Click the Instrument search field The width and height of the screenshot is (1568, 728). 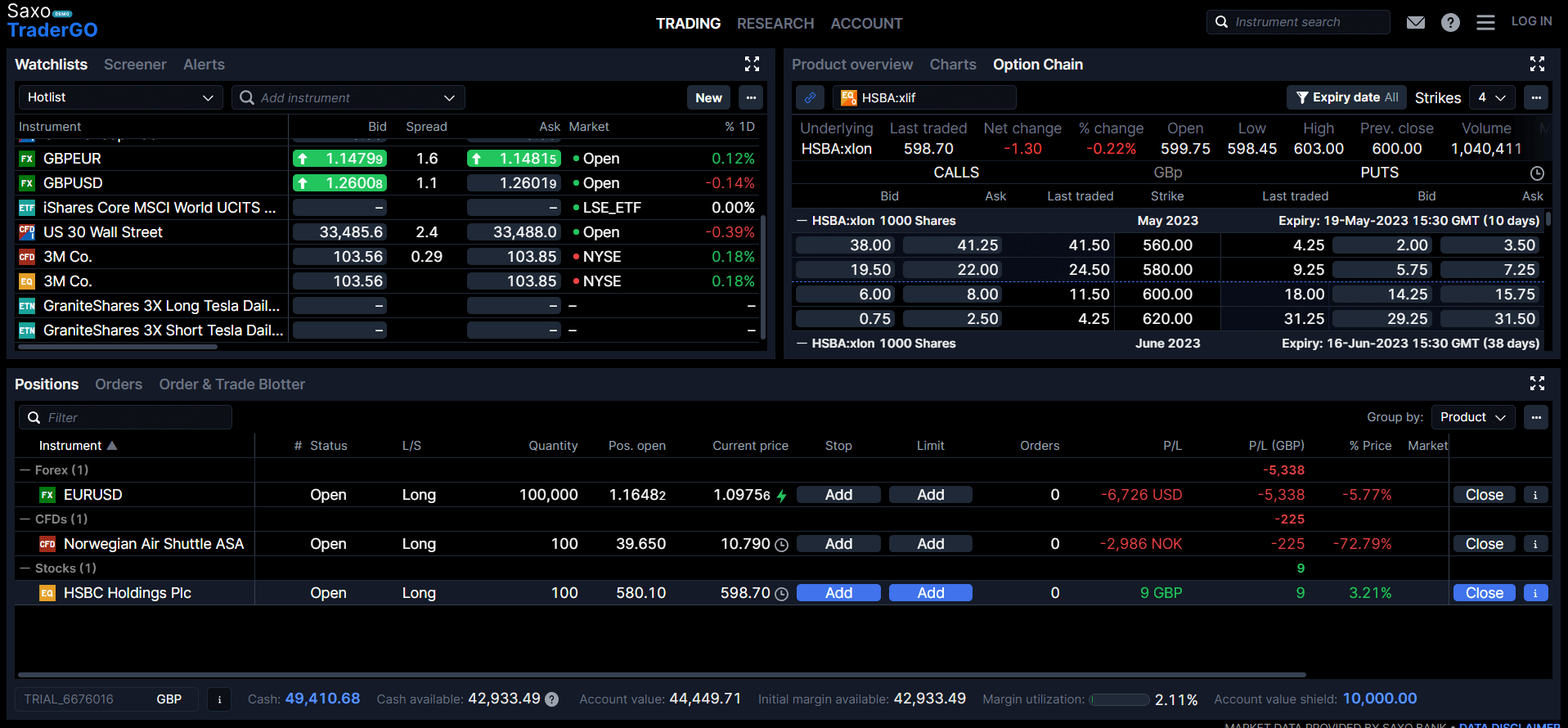pos(1297,22)
